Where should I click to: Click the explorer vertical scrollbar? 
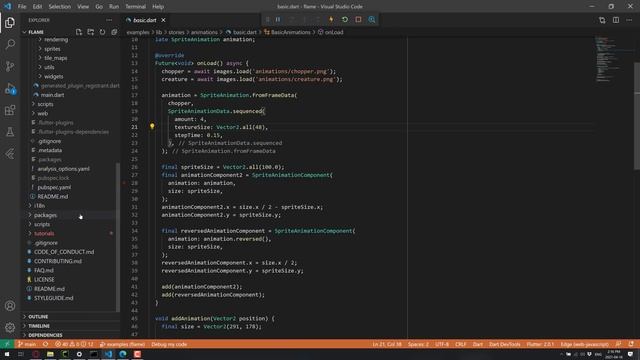[x=118, y=237]
